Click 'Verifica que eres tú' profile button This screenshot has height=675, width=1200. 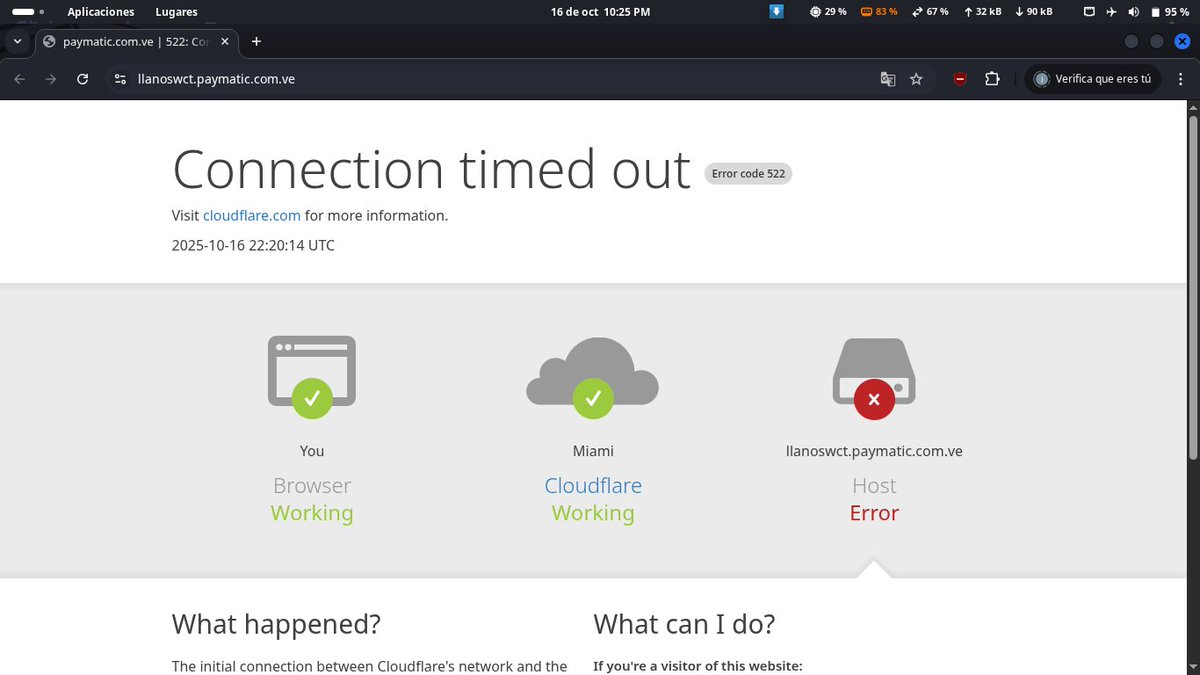tap(1093, 79)
